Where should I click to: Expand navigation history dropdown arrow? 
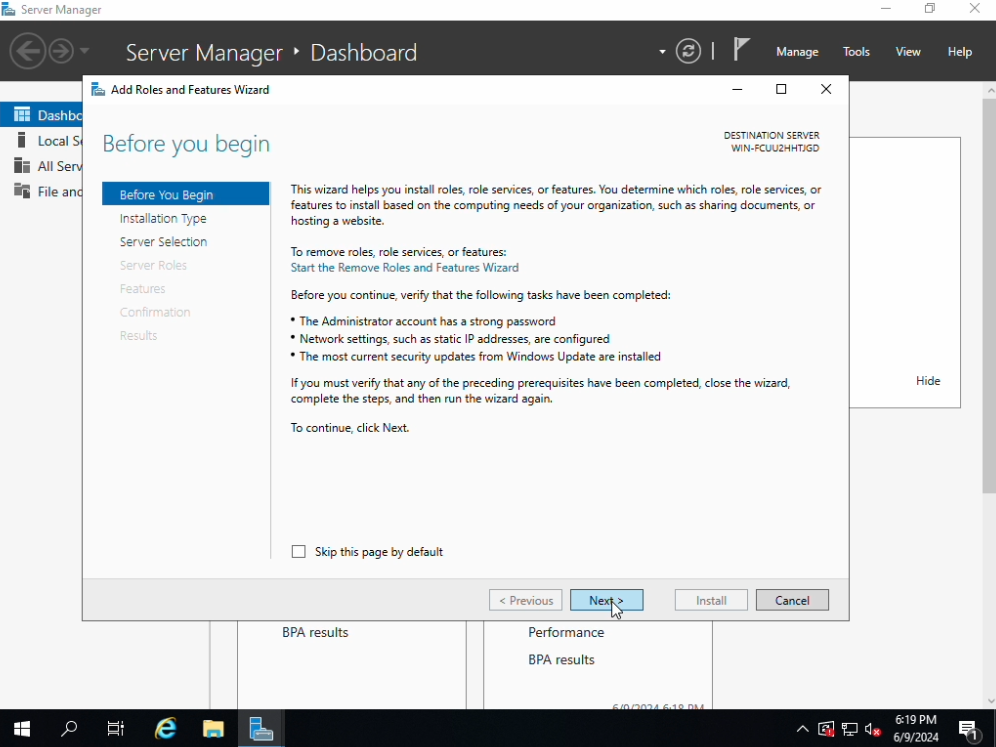(x=85, y=51)
